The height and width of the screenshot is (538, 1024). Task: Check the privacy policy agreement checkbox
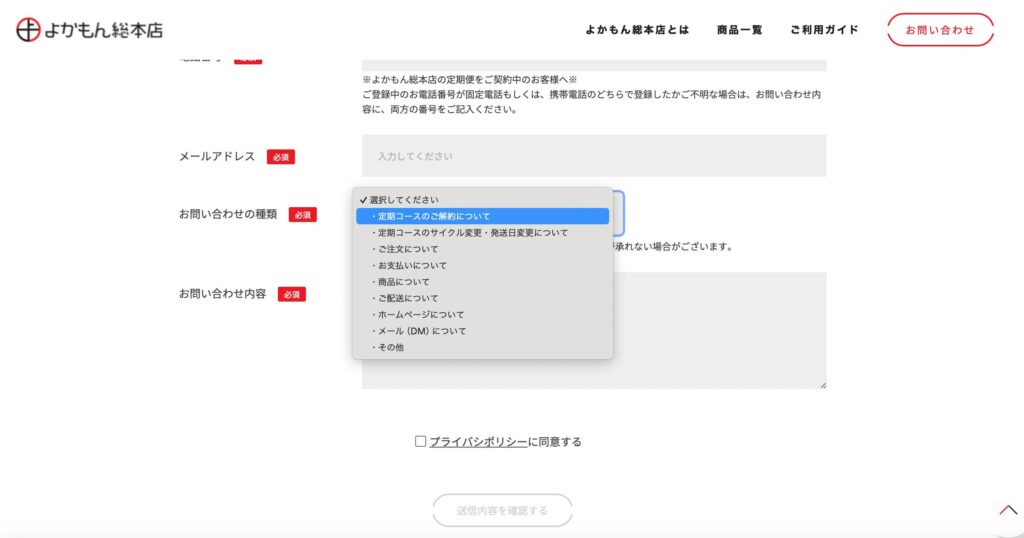coord(421,441)
